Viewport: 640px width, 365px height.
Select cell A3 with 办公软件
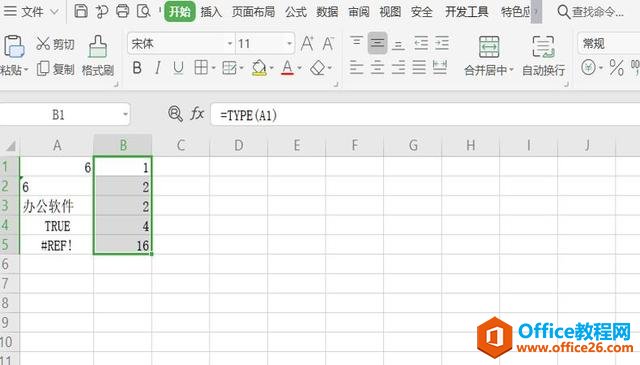pos(57,206)
